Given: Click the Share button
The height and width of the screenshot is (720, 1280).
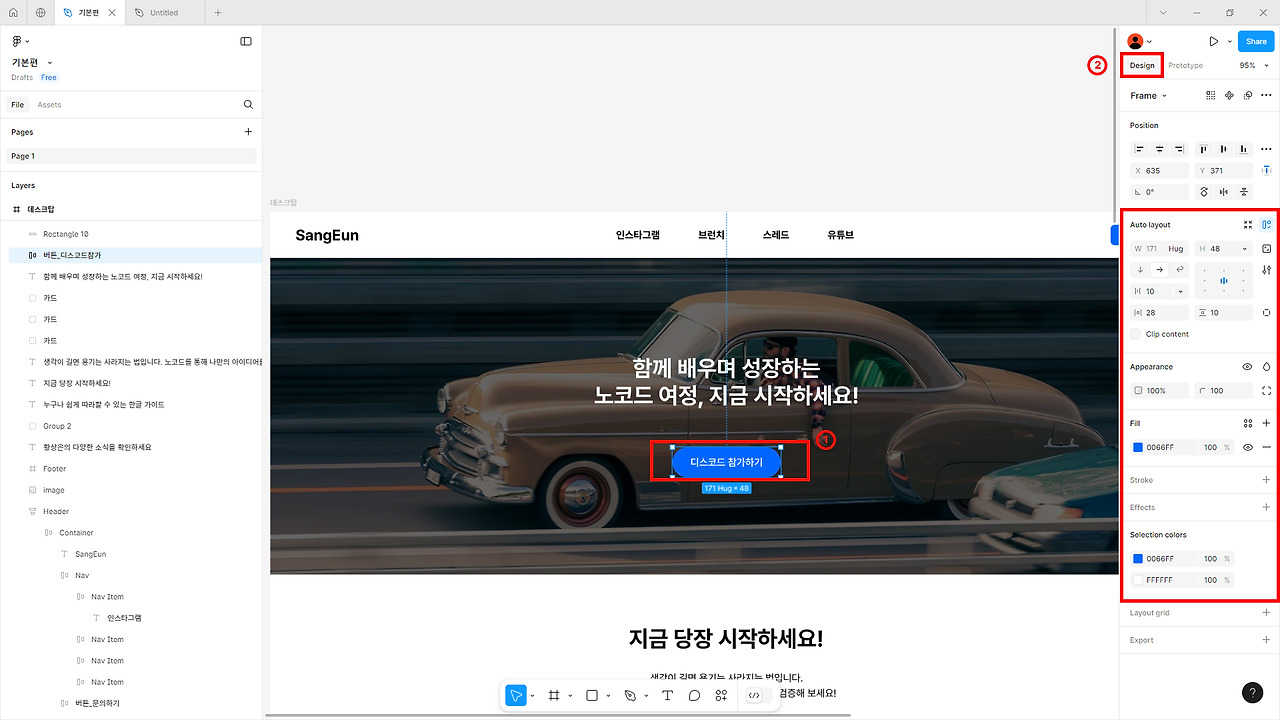Looking at the screenshot, I should point(1256,41).
